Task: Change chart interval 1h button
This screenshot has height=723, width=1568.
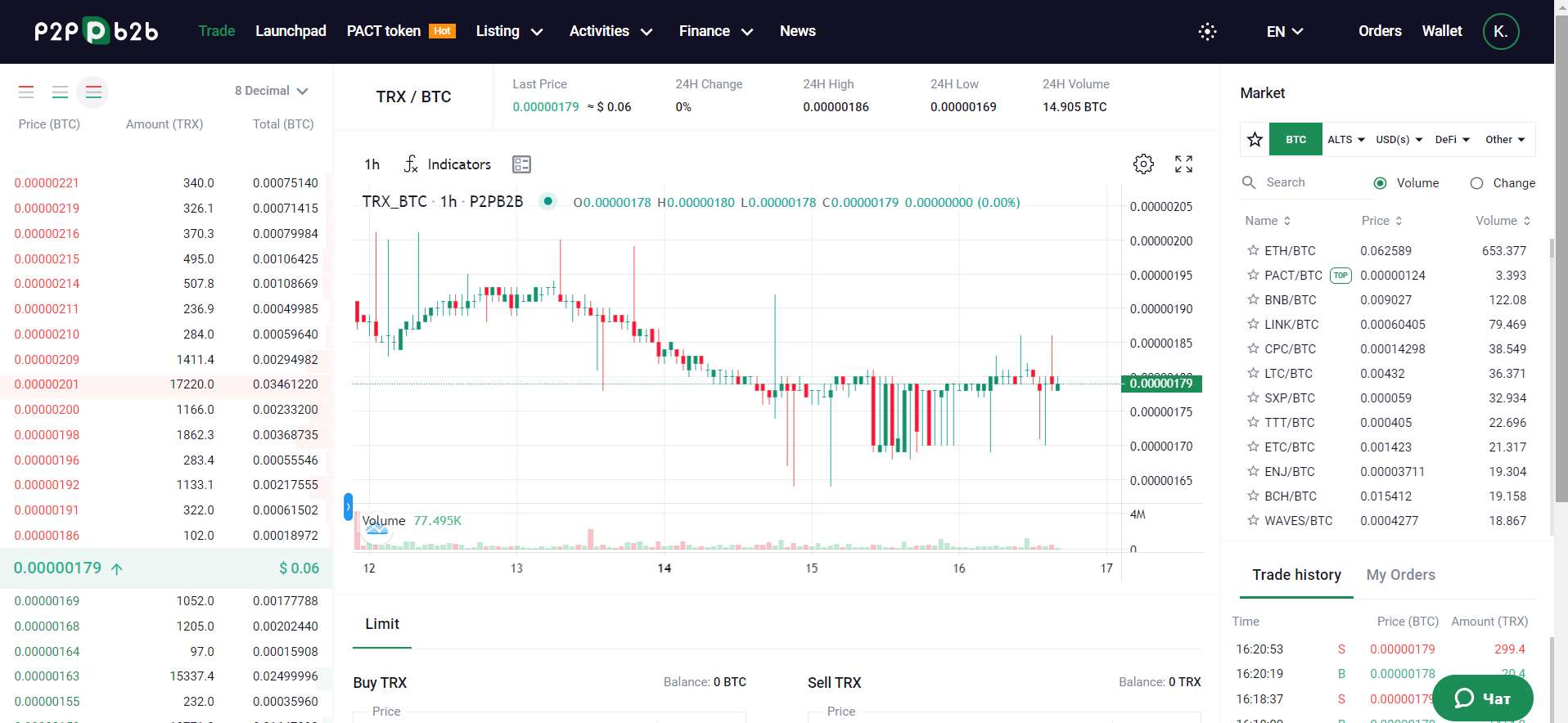Action: pyautogui.click(x=372, y=164)
